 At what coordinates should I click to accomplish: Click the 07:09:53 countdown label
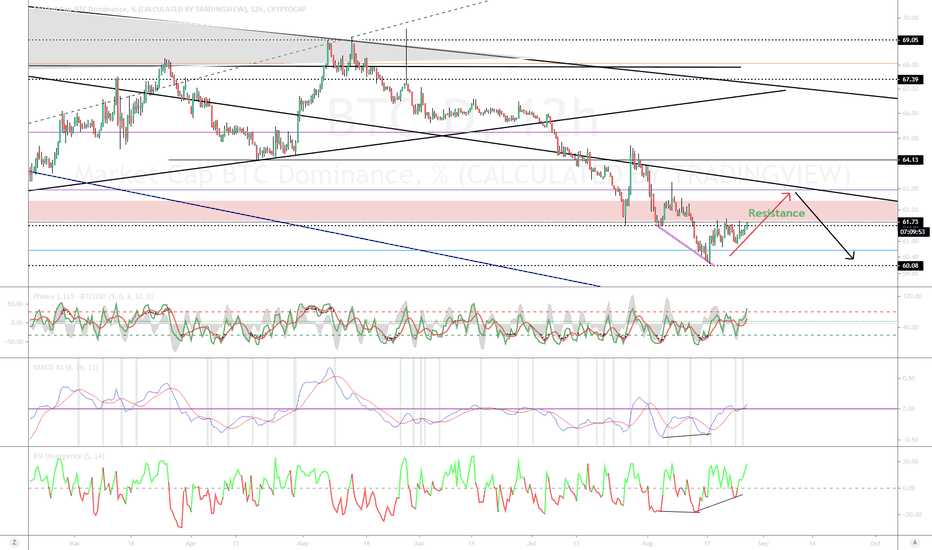(x=912, y=232)
